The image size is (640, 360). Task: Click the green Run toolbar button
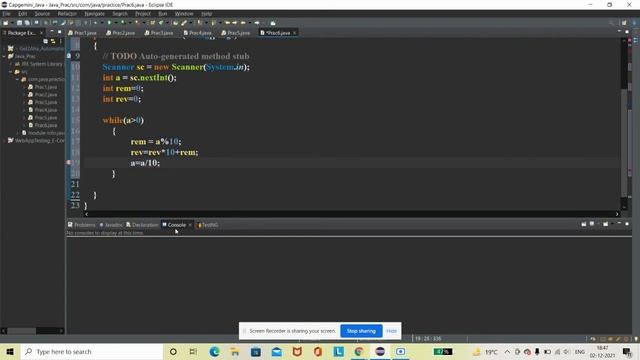109,23
